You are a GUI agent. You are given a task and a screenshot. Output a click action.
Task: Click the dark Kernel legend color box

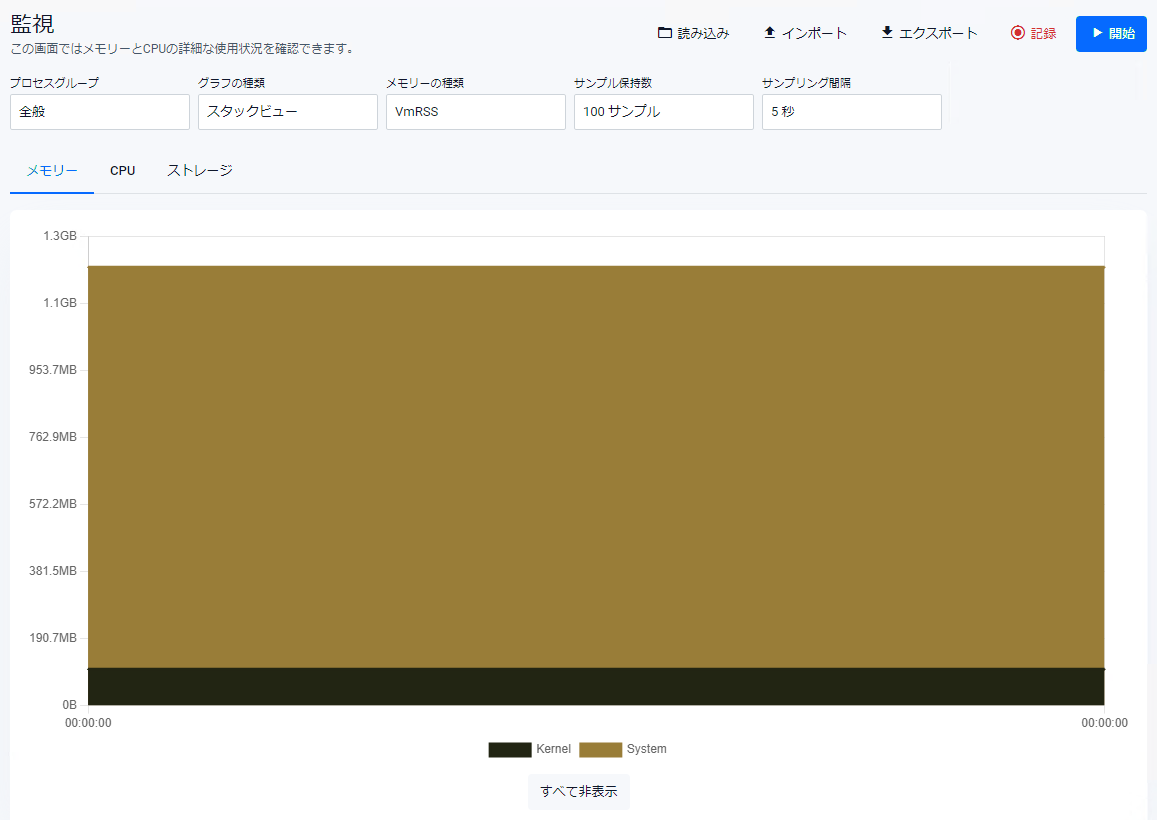(510, 750)
